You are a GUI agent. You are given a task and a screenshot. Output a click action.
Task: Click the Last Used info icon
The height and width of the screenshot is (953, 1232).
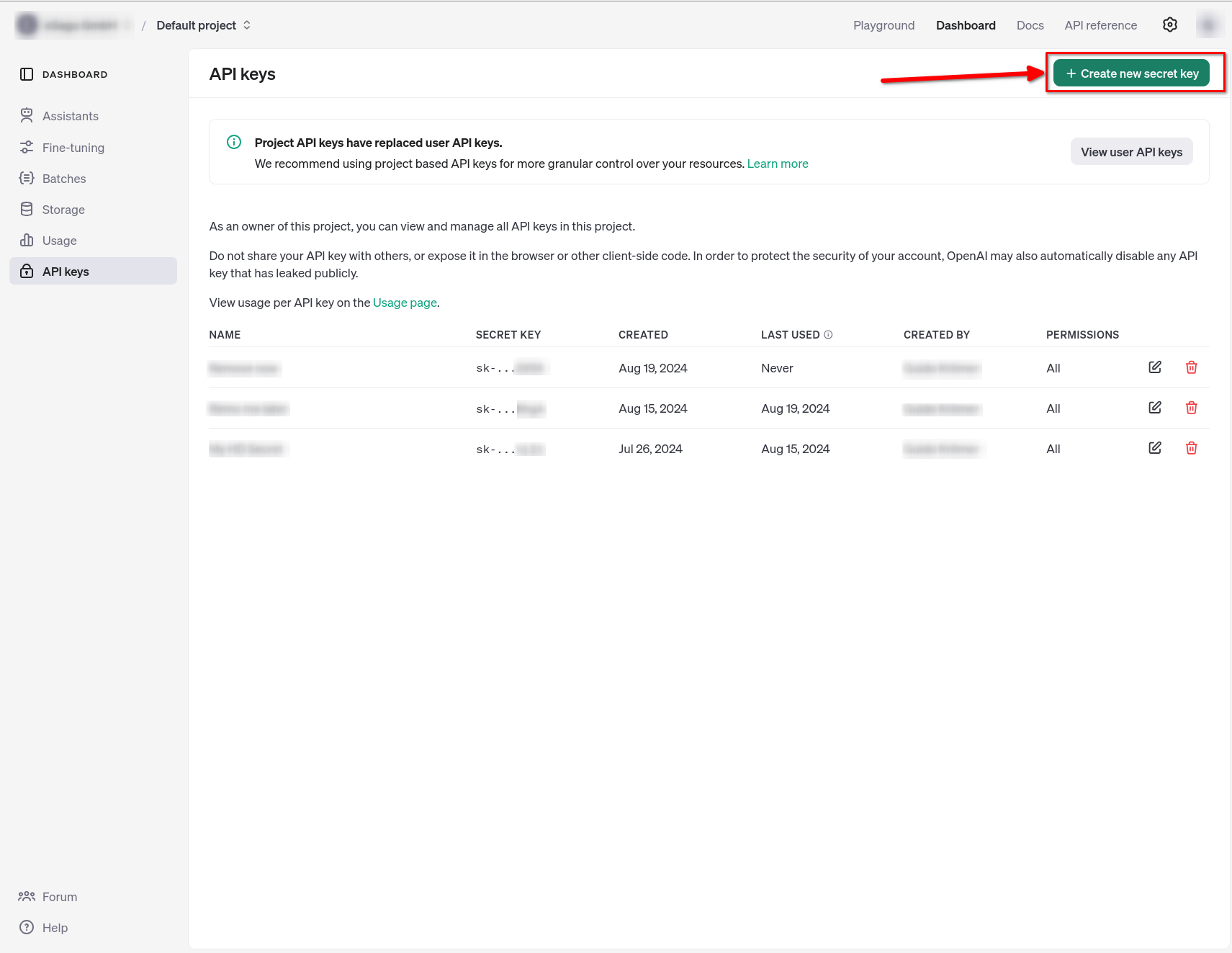pos(828,335)
